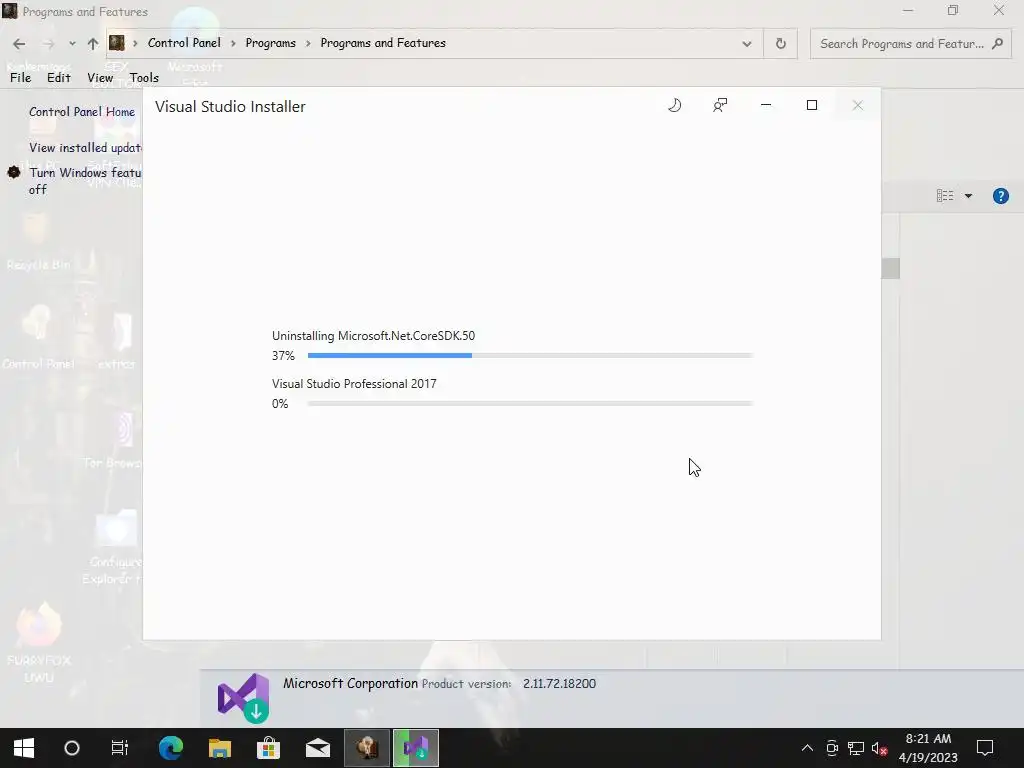Open the address bar history dropdown
Viewport: 1024px width, 768px height.
click(x=746, y=44)
